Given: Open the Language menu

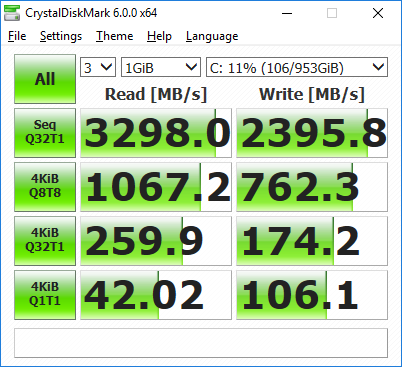Looking at the screenshot, I should [212, 36].
